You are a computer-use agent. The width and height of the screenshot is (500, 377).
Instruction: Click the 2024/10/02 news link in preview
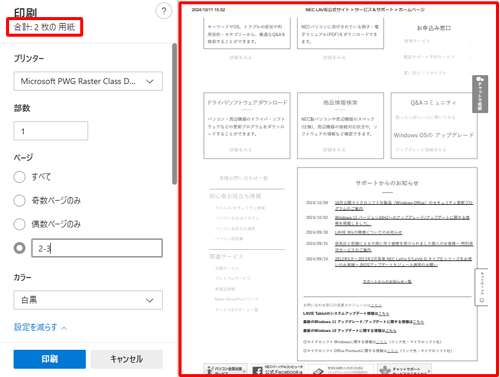402,220
